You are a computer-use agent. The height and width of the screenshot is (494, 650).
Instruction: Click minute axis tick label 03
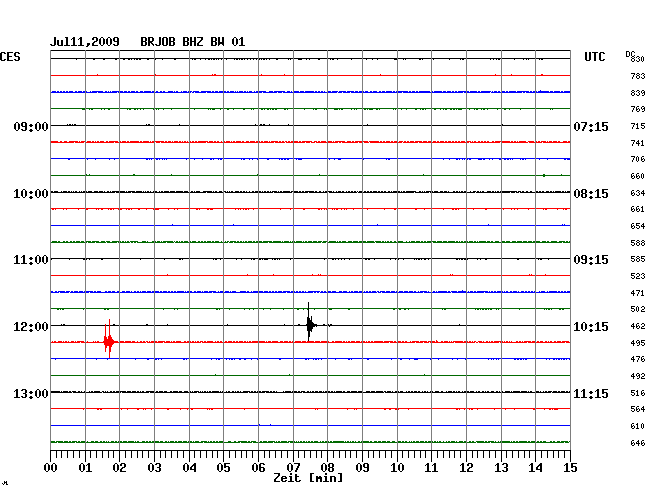[x=154, y=468]
